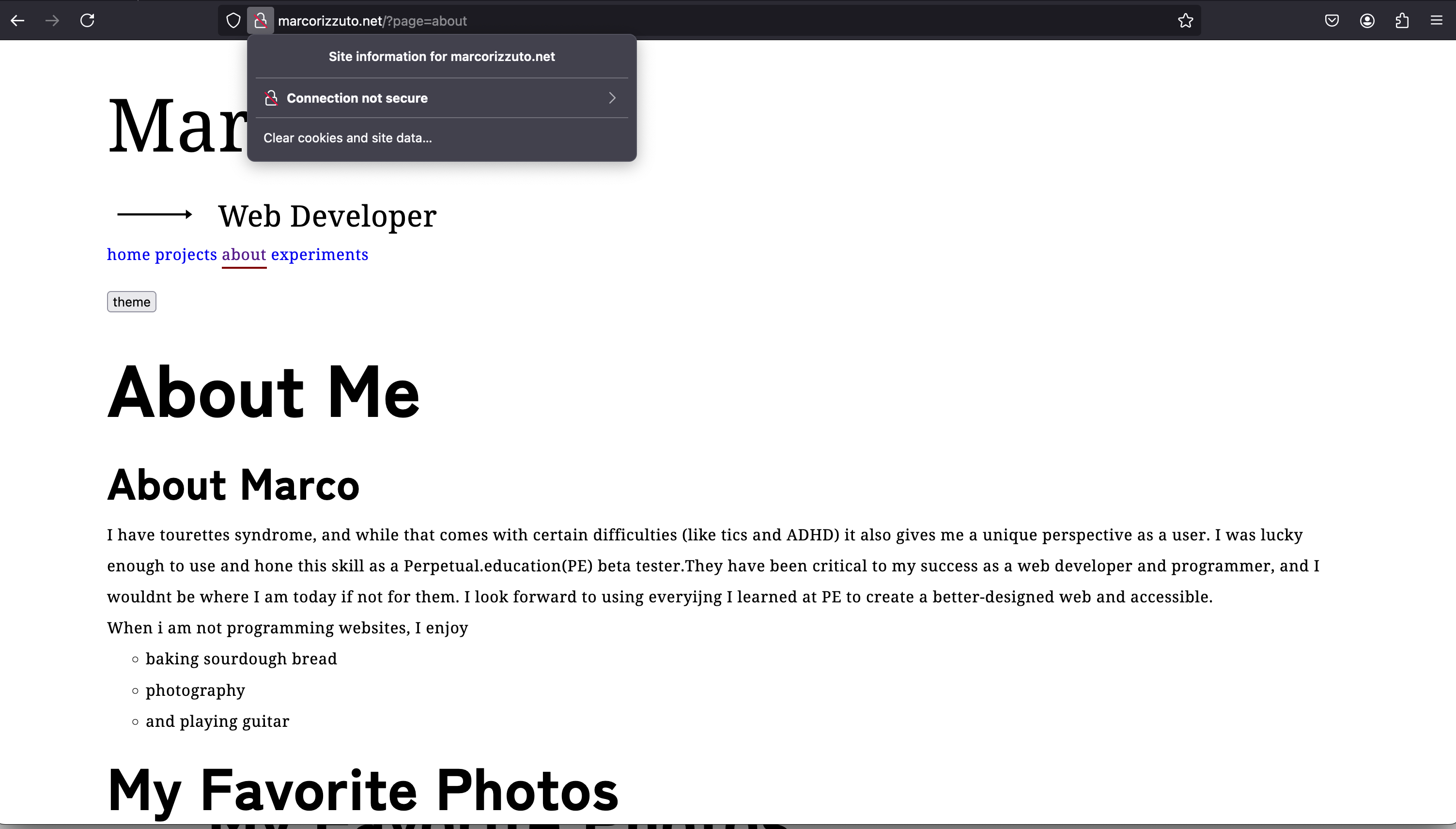This screenshot has width=1456, height=829.
Task: Reload the current page
Action: [87, 21]
